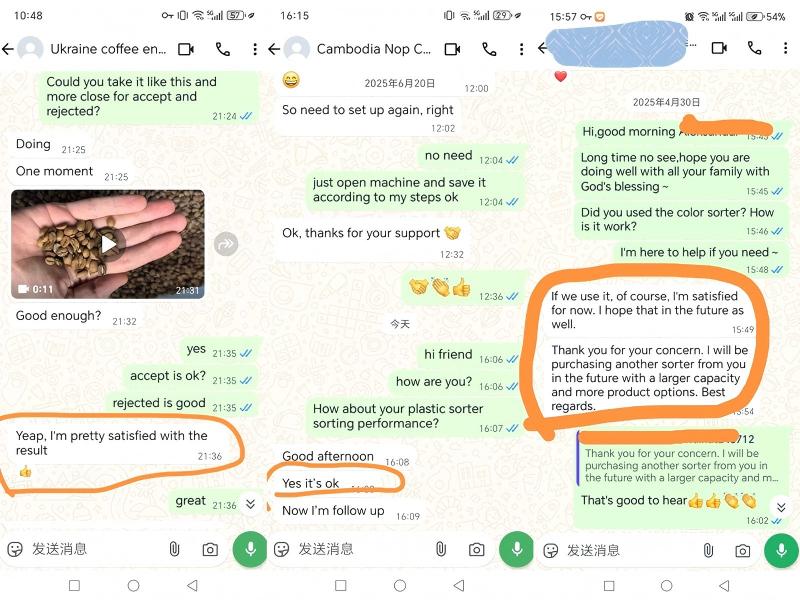This screenshot has width=800, height=600.
Task: Open more options menu in right chat
Action: click(785, 48)
